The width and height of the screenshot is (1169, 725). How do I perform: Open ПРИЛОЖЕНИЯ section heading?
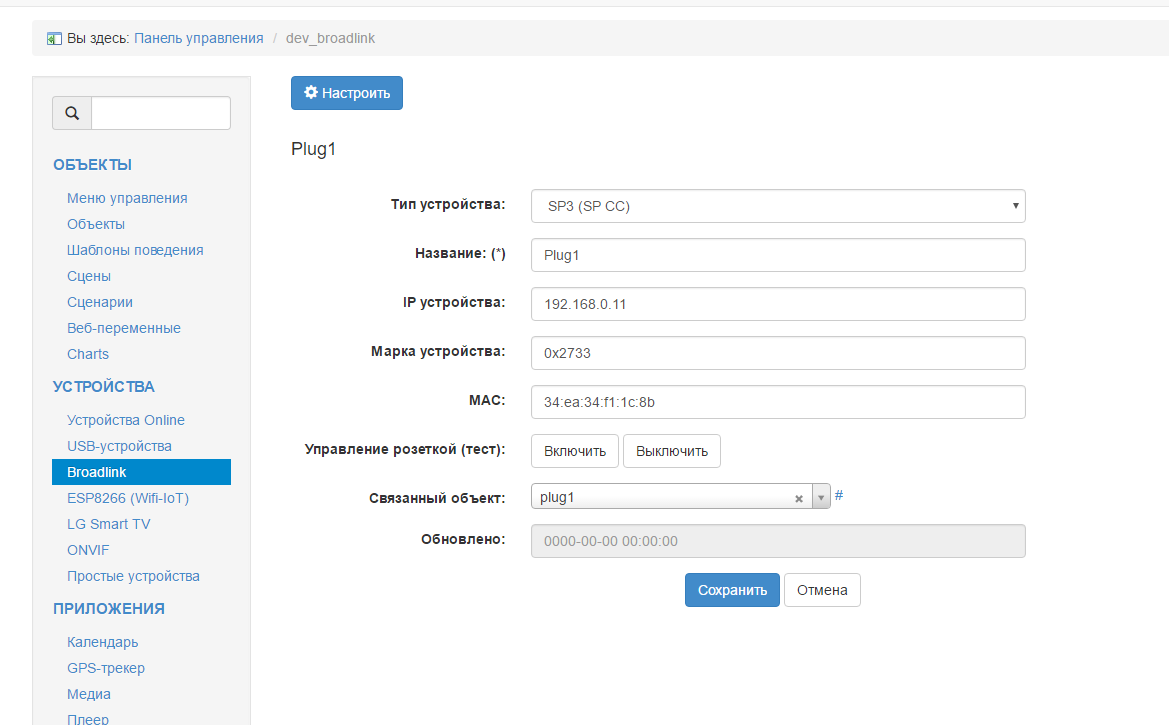coord(109,609)
